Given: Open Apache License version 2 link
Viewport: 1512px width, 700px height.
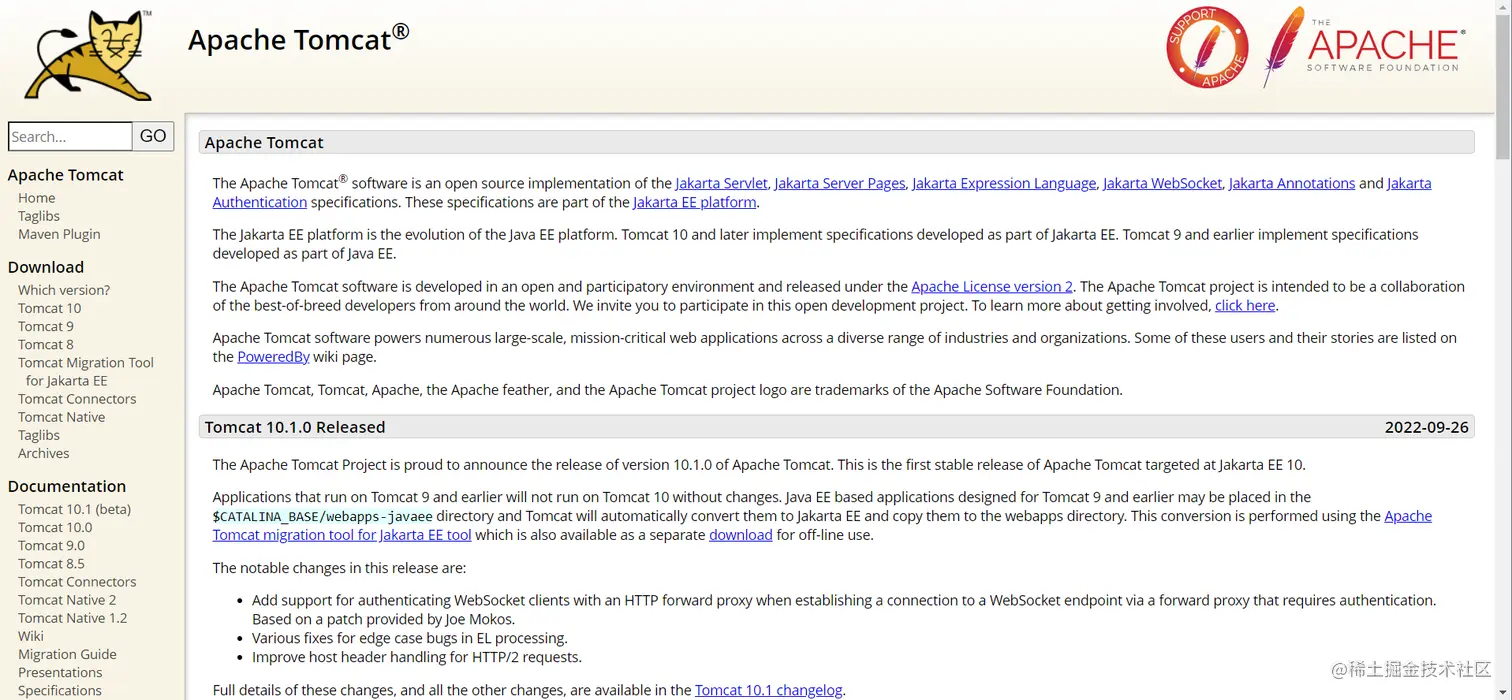Looking at the screenshot, I should (x=992, y=286).
